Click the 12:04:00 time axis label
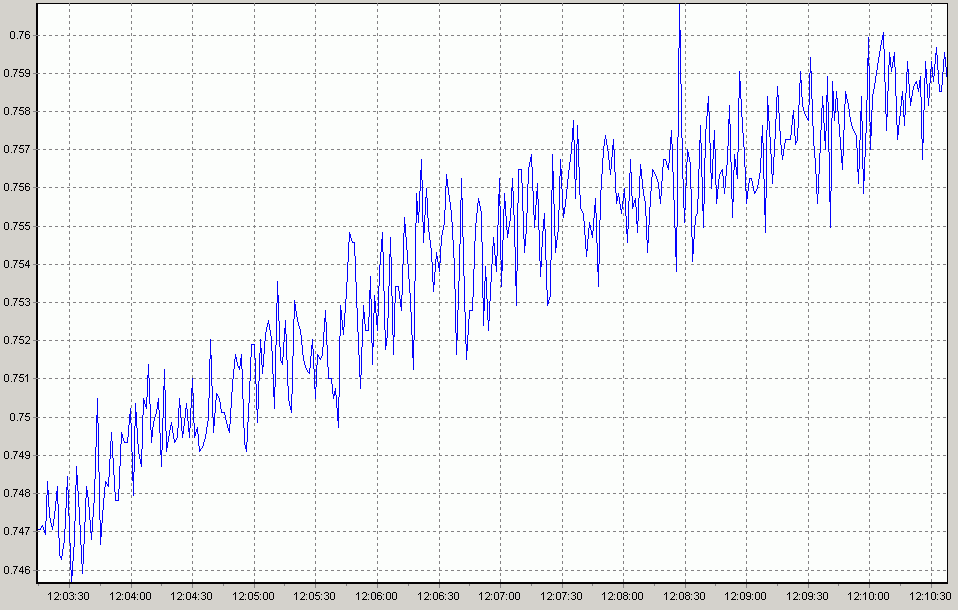Screen dimensions: 958x610 point(131,596)
